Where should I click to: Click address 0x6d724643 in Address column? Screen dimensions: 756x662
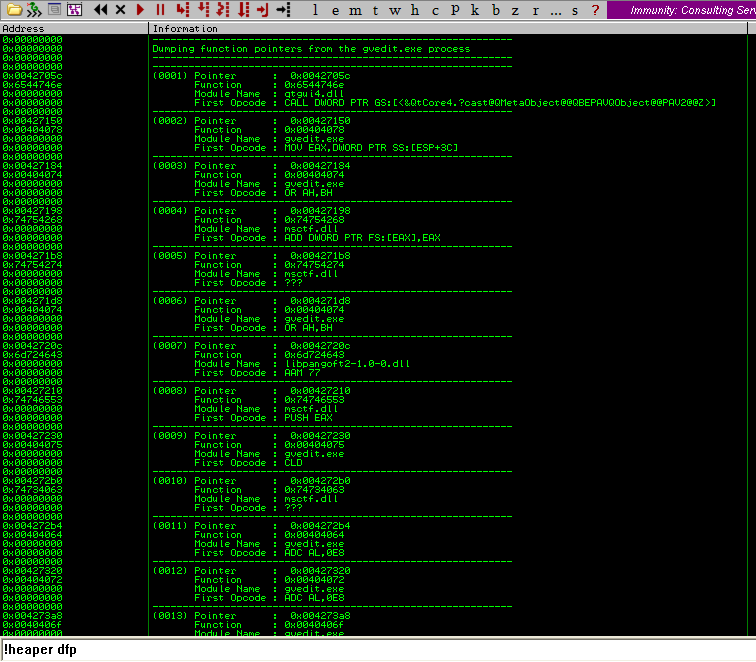[32, 354]
